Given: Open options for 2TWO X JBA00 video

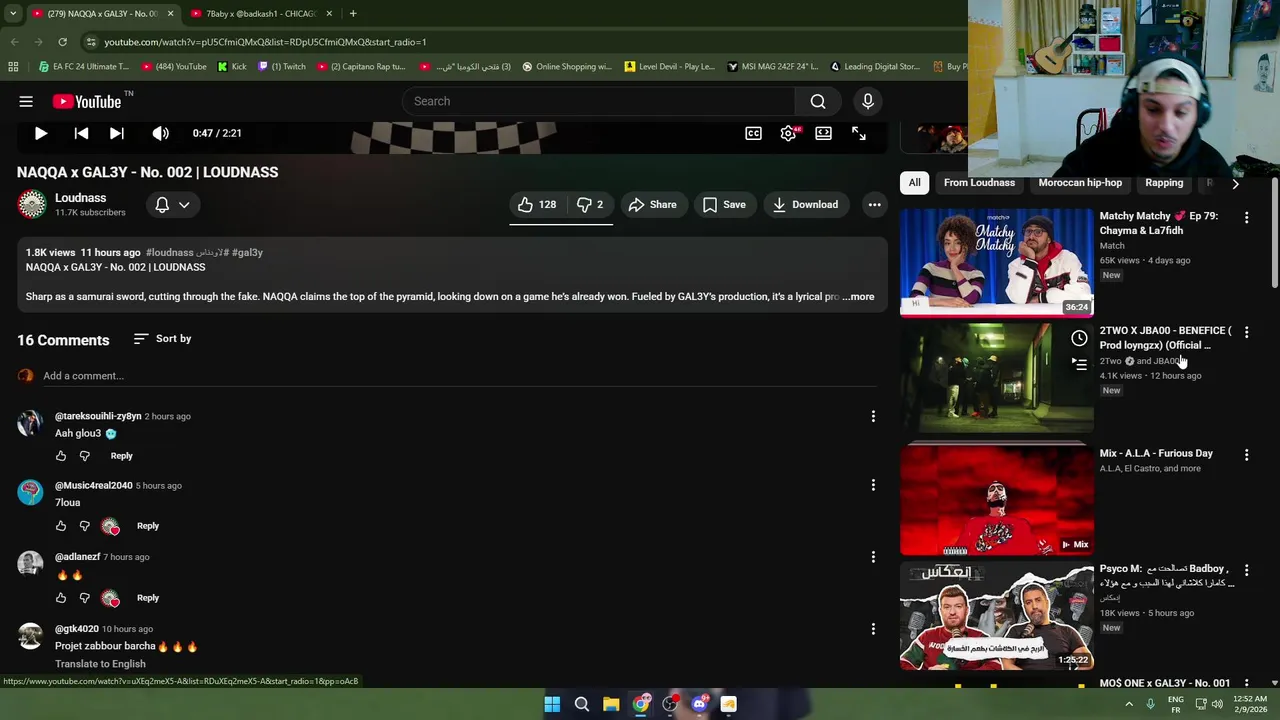Looking at the screenshot, I should [1246, 332].
